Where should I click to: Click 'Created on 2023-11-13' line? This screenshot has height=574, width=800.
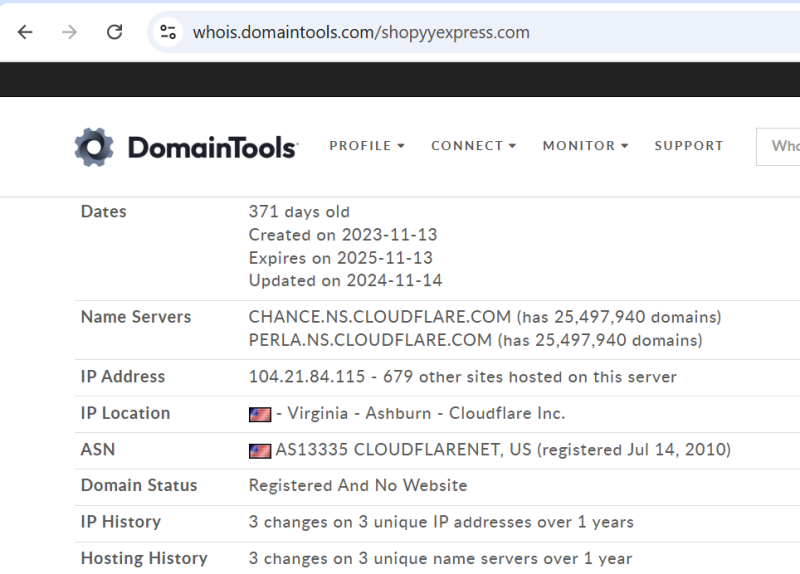[343, 235]
